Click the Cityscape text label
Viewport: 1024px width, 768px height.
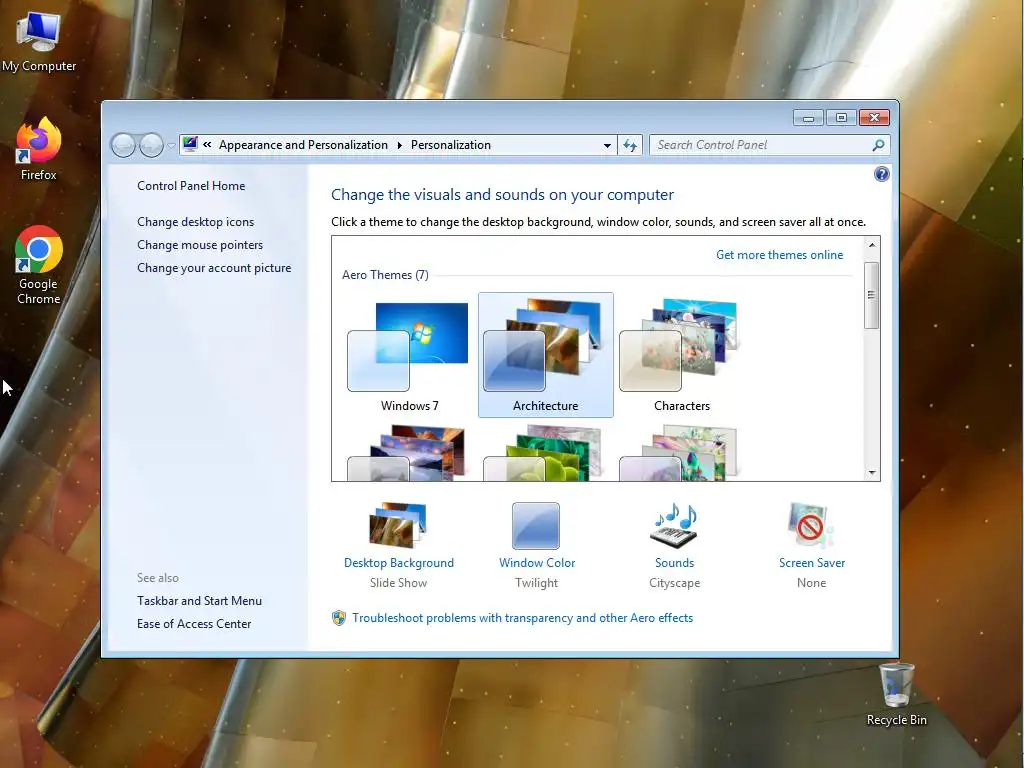coord(675,583)
